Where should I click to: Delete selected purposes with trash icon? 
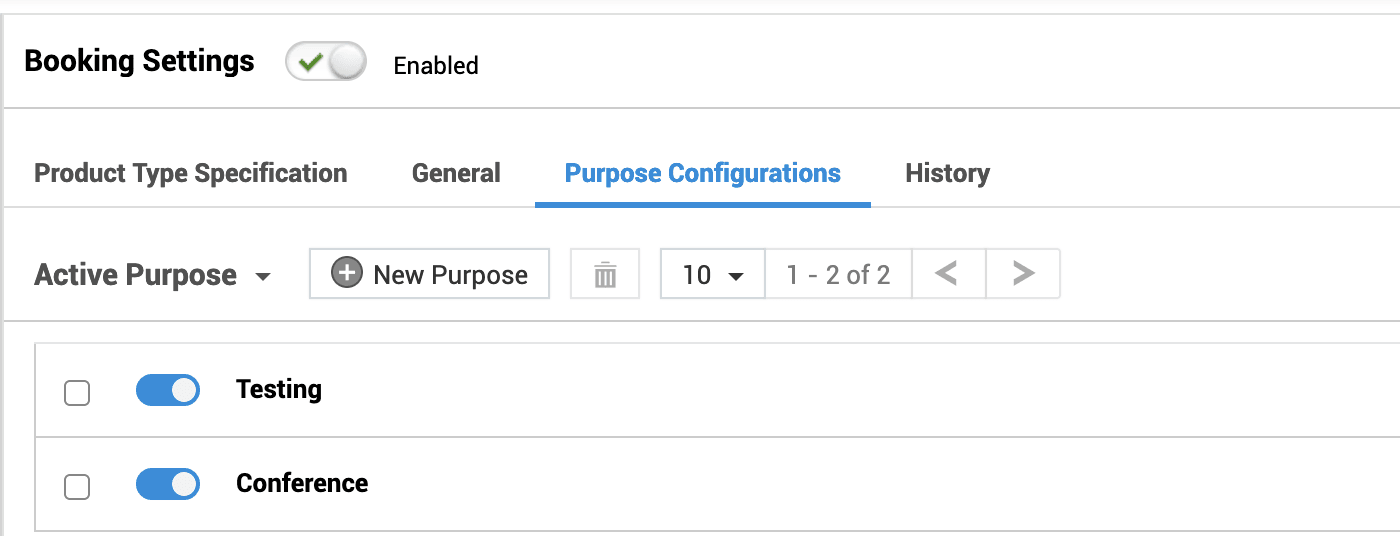605,274
